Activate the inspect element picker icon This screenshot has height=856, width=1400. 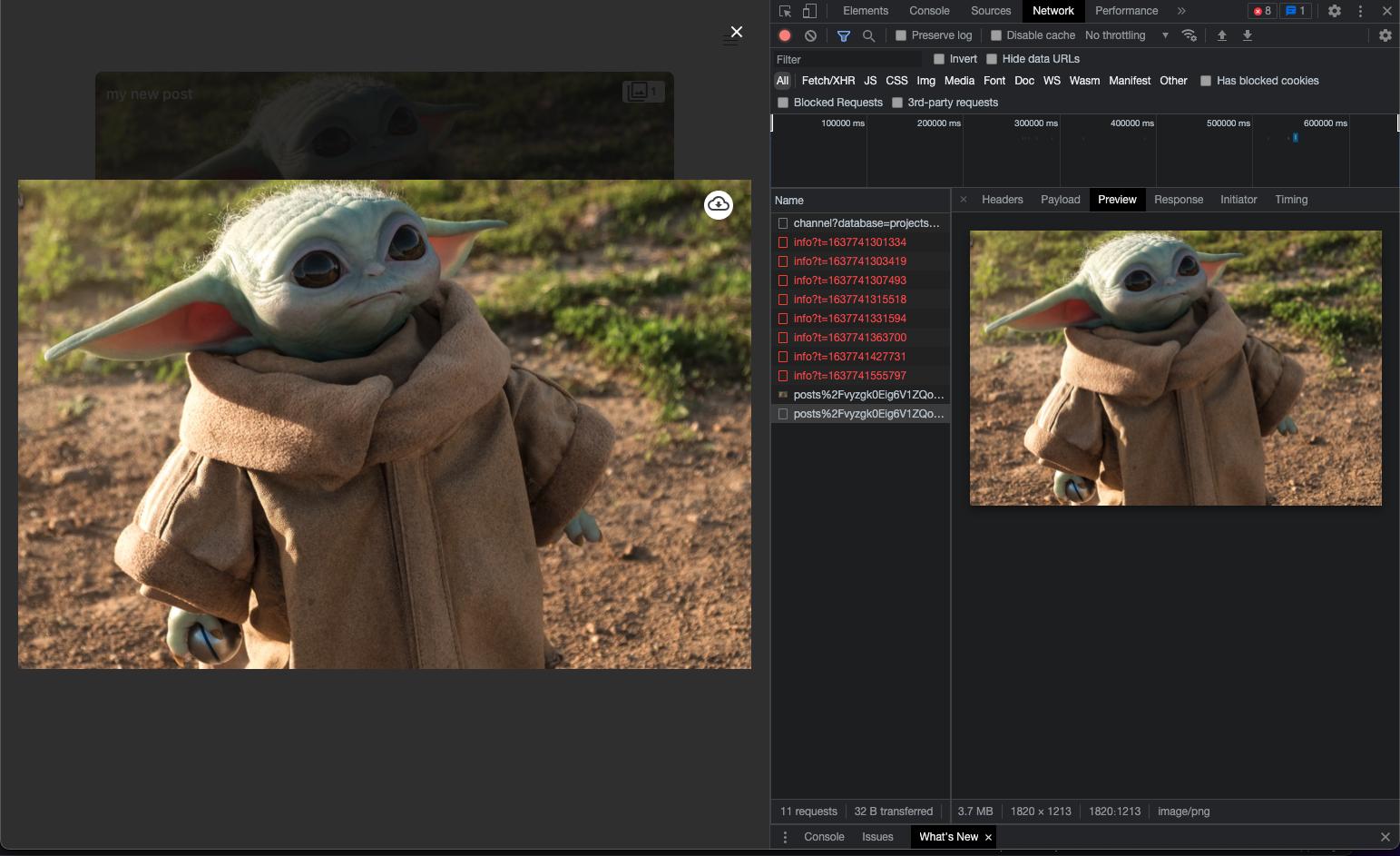click(x=786, y=11)
